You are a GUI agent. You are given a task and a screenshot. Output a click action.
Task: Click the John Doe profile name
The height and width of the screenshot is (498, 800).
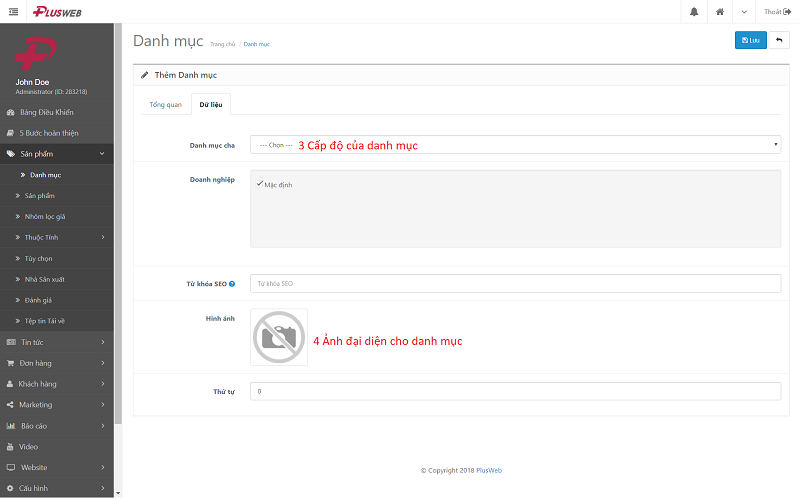(32, 82)
